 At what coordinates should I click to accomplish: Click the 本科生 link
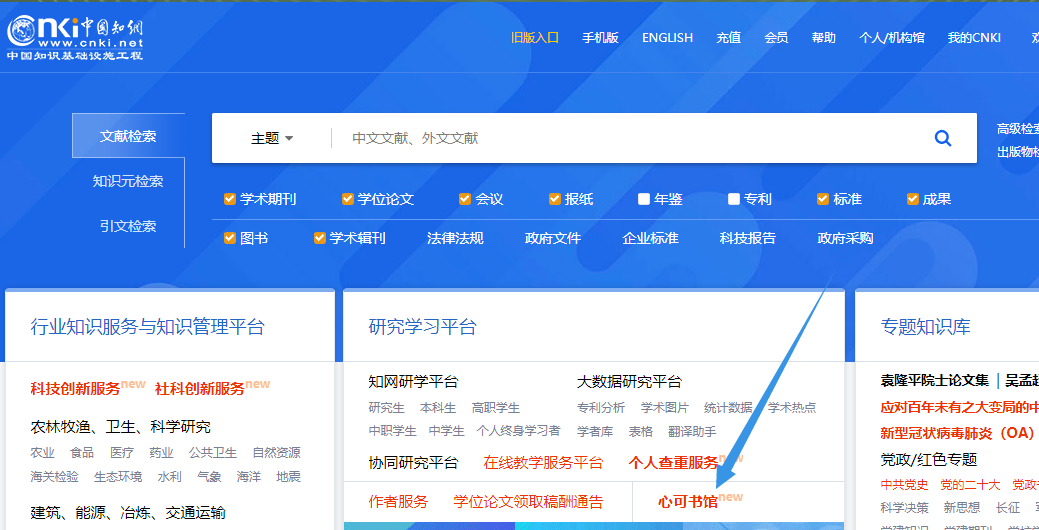(x=438, y=408)
